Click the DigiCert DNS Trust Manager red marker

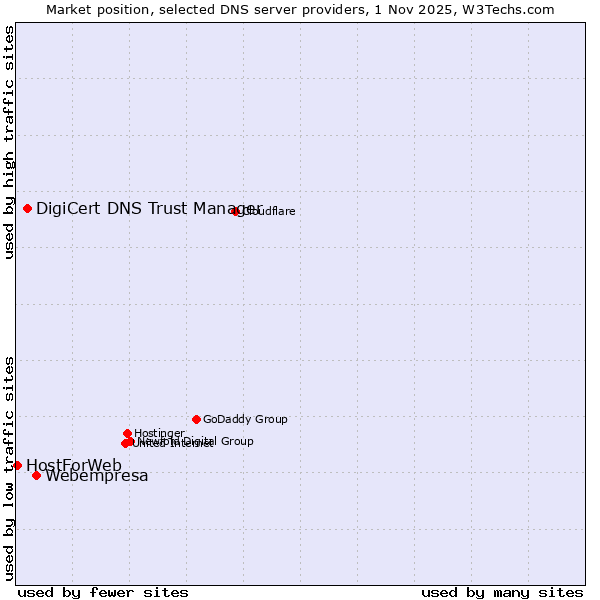27,208
